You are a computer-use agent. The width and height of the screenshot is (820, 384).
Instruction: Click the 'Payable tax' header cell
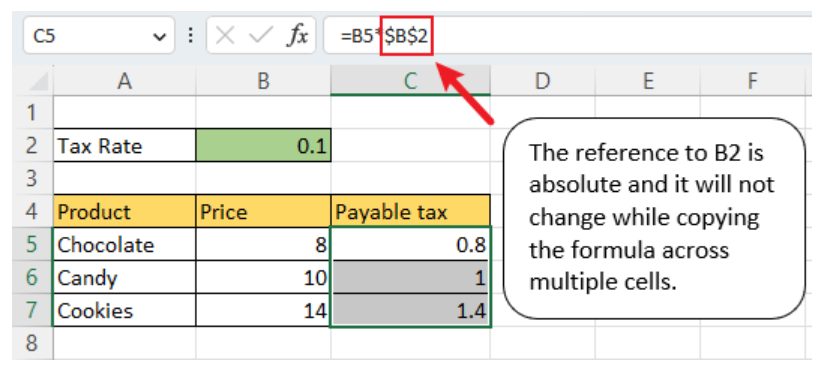[410, 211]
